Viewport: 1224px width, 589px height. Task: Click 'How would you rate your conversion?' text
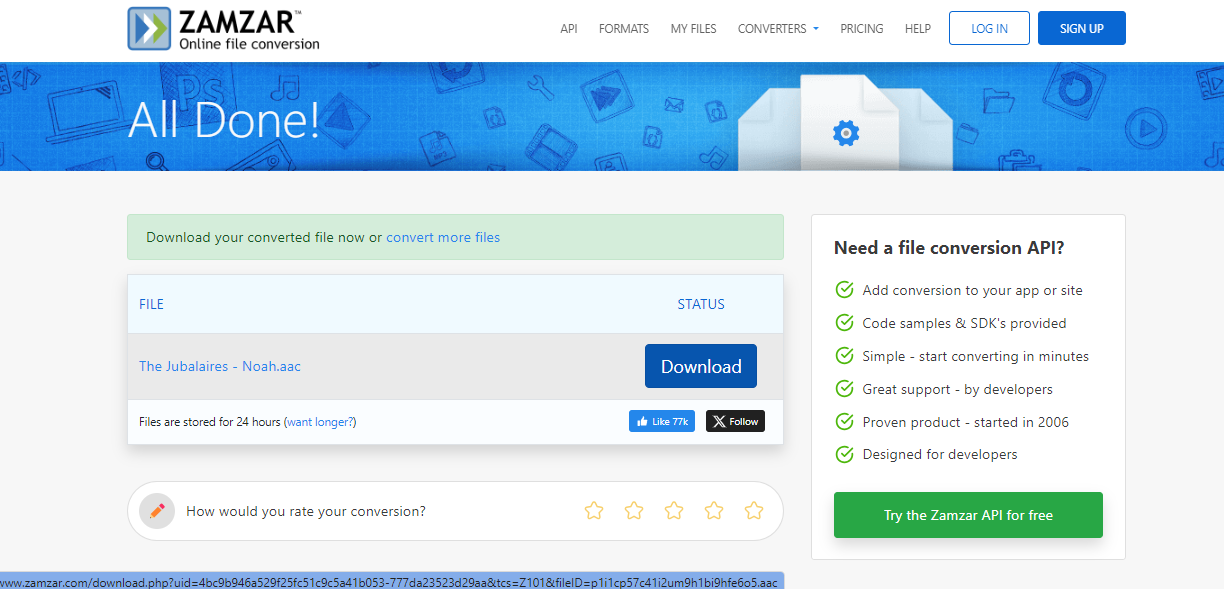[x=306, y=511]
